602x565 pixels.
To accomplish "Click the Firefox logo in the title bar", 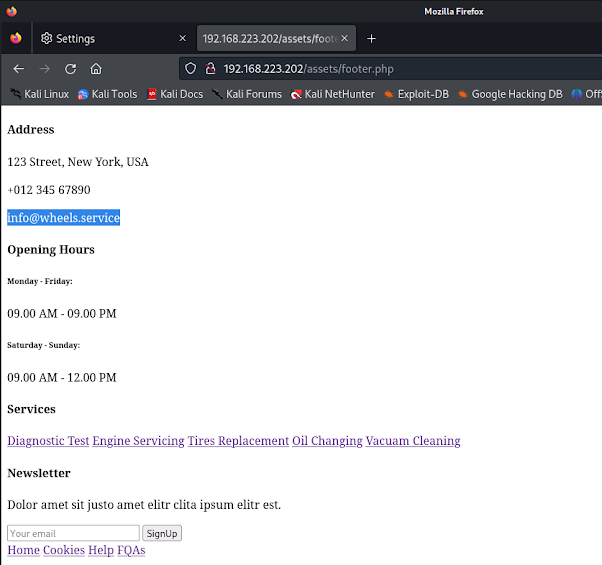I will 12,11.
